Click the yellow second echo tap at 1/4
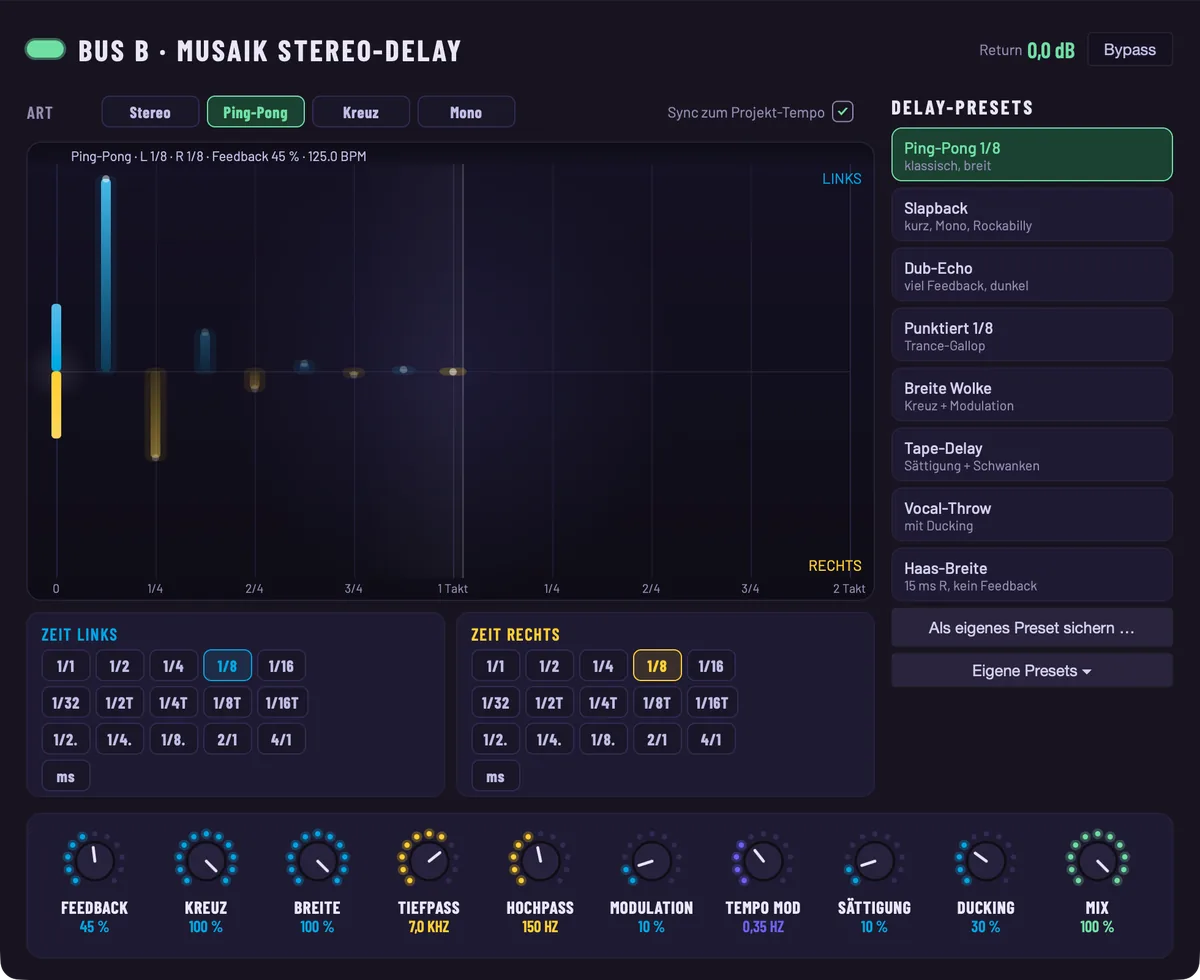Viewport: 1200px width, 980px height. pyautogui.click(x=155, y=415)
